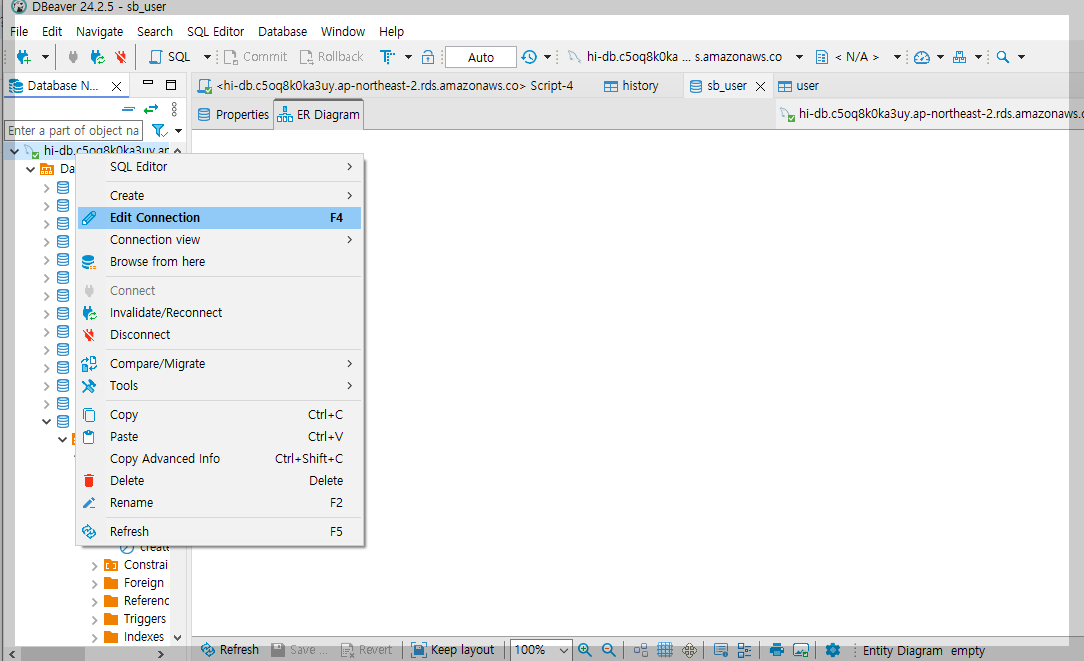Click the arrange diagram layout icon
This screenshot has height=661, width=1084.
coord(641,650)
